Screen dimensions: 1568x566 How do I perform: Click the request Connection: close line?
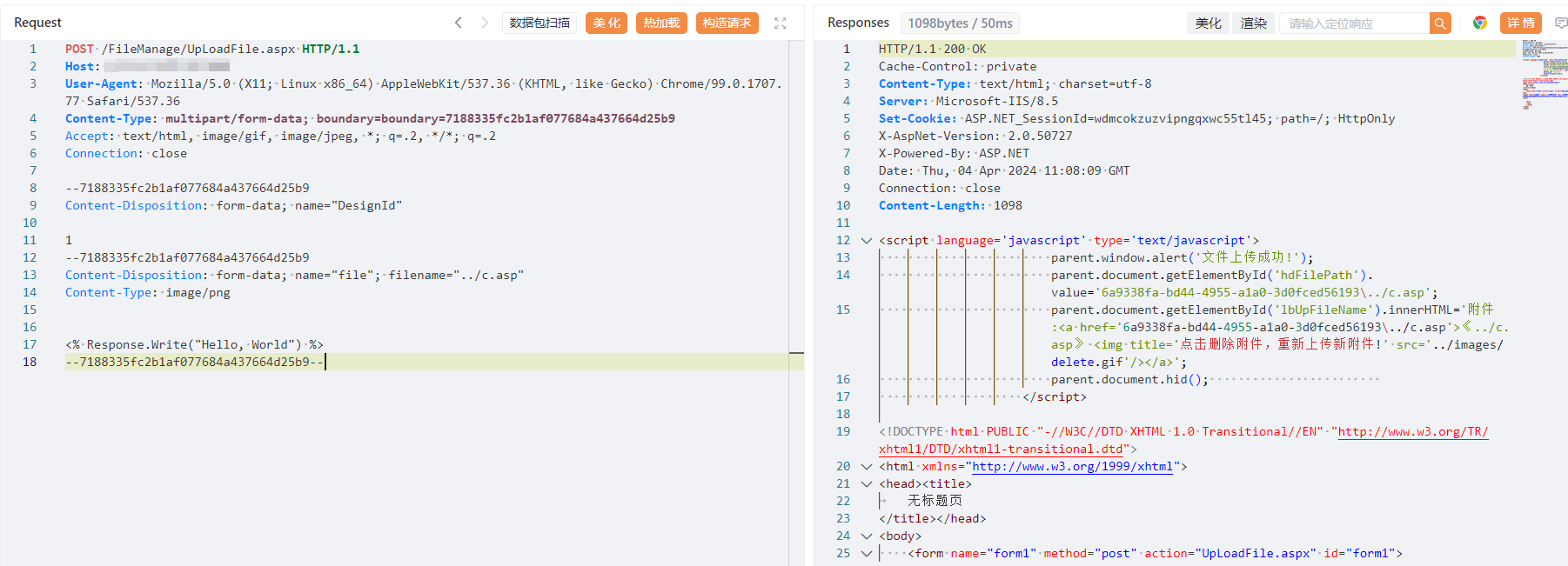(126, 154)
